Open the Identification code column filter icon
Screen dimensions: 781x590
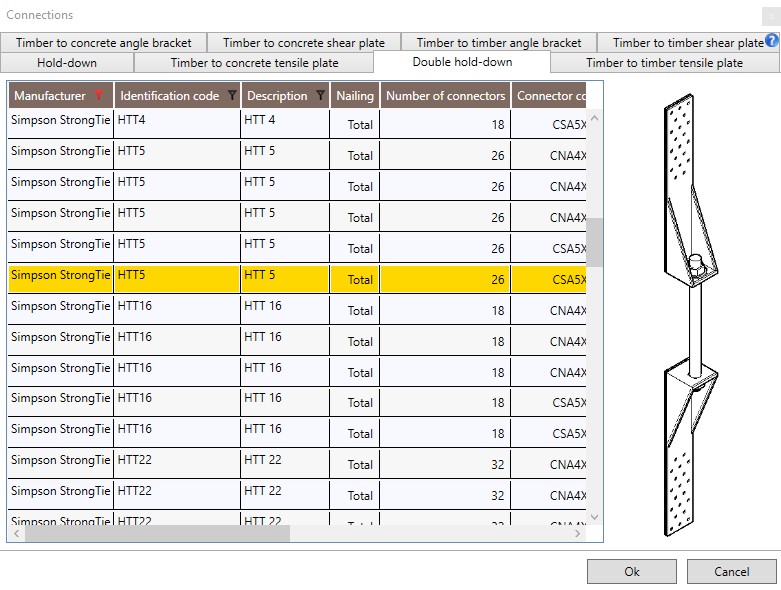[x=232, y=95]
